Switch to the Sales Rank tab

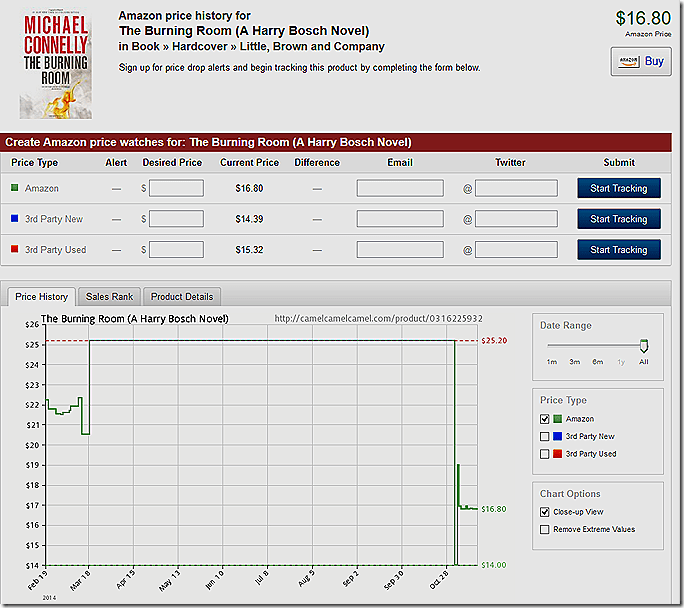[109, 297]
